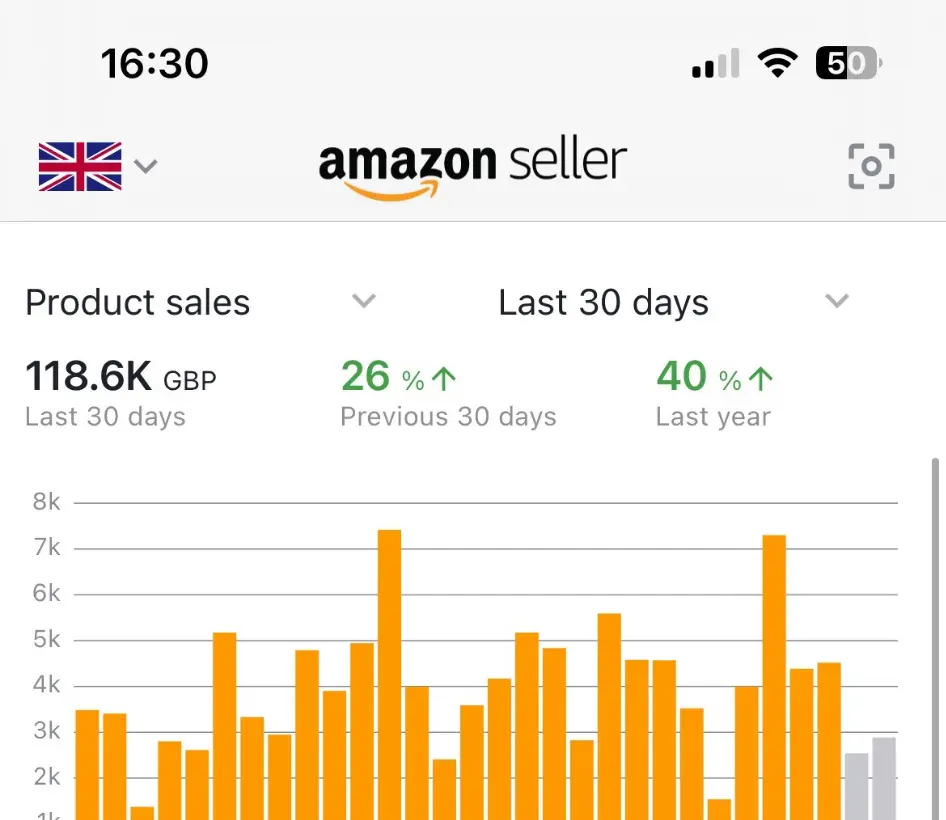The image size is (946, 820).
Task: Click the UK flag marketplace icon
Action: (80, 166)
